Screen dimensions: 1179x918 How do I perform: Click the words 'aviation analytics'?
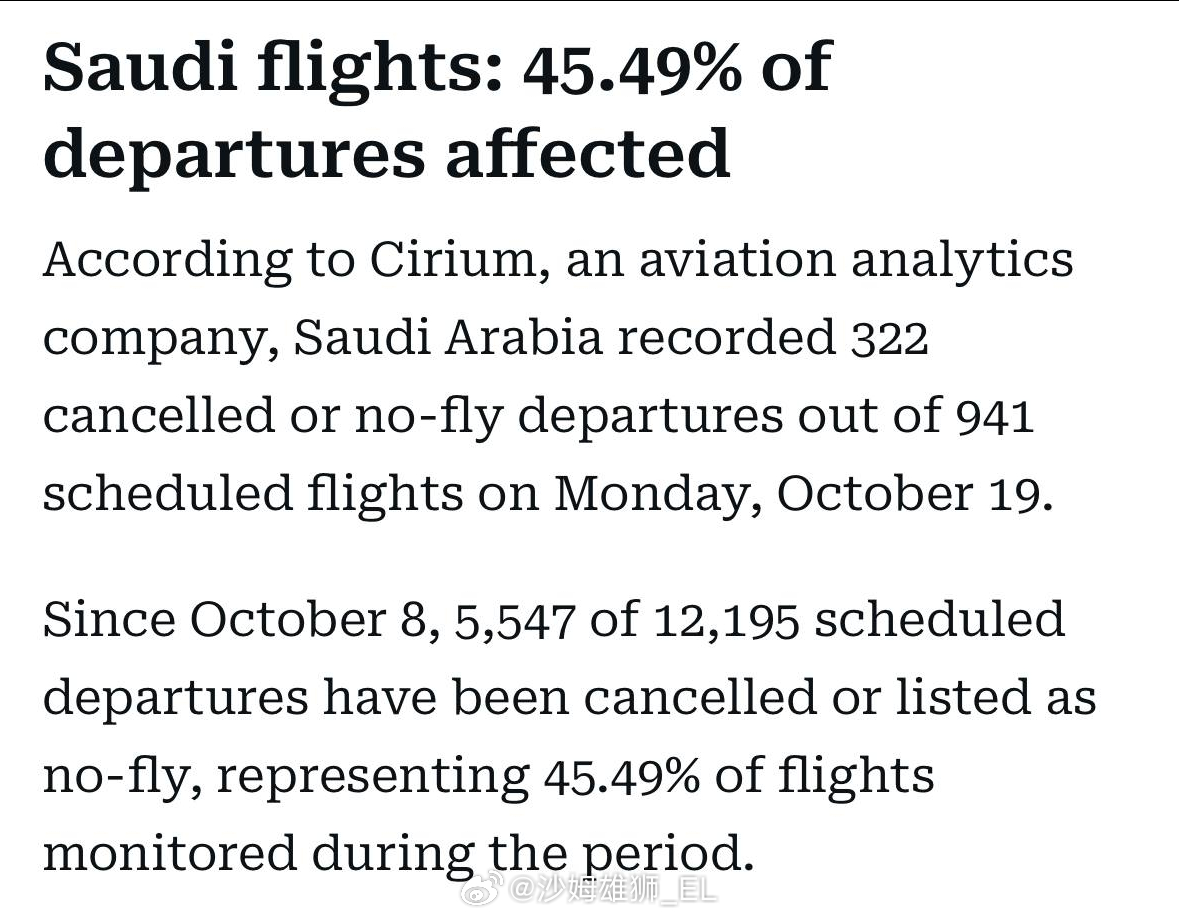tap(856, 262)
